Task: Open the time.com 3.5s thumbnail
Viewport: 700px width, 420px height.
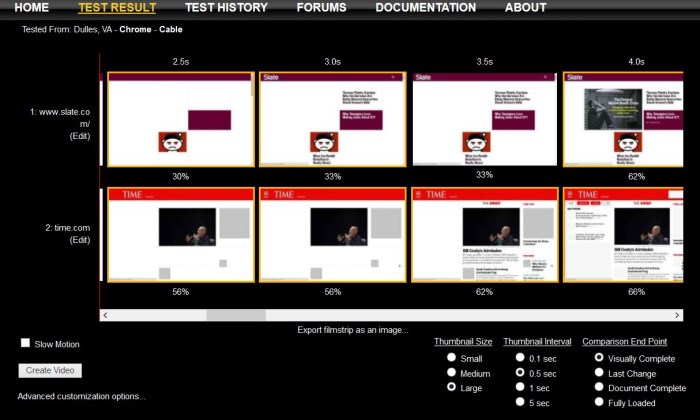Action: click(485, 235)
